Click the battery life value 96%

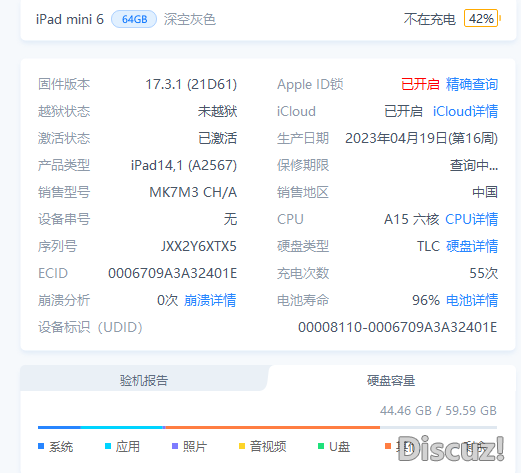426,300
